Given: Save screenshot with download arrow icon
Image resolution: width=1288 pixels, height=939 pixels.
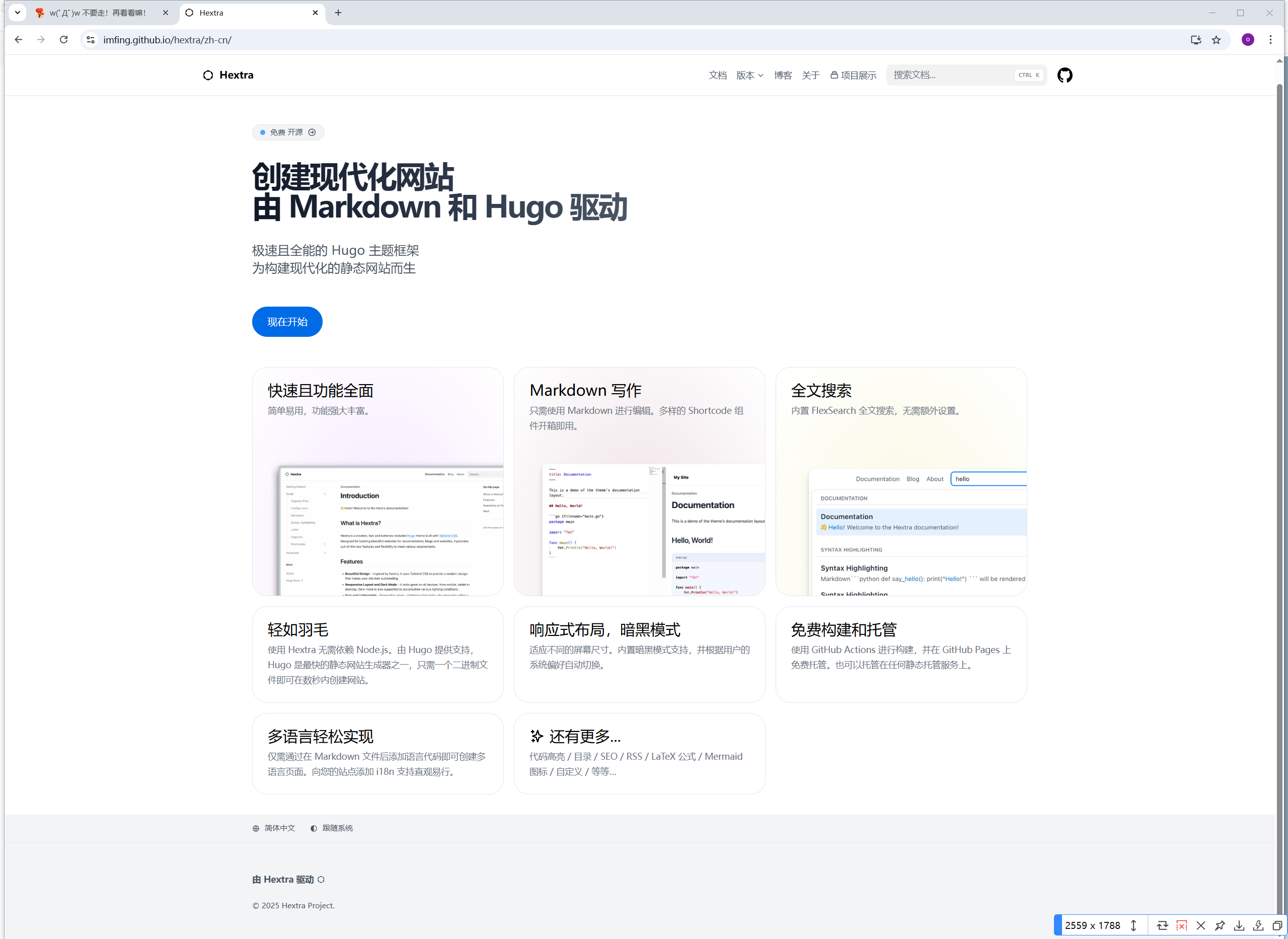Looking at the screenshot, I should pos(1239,925).
